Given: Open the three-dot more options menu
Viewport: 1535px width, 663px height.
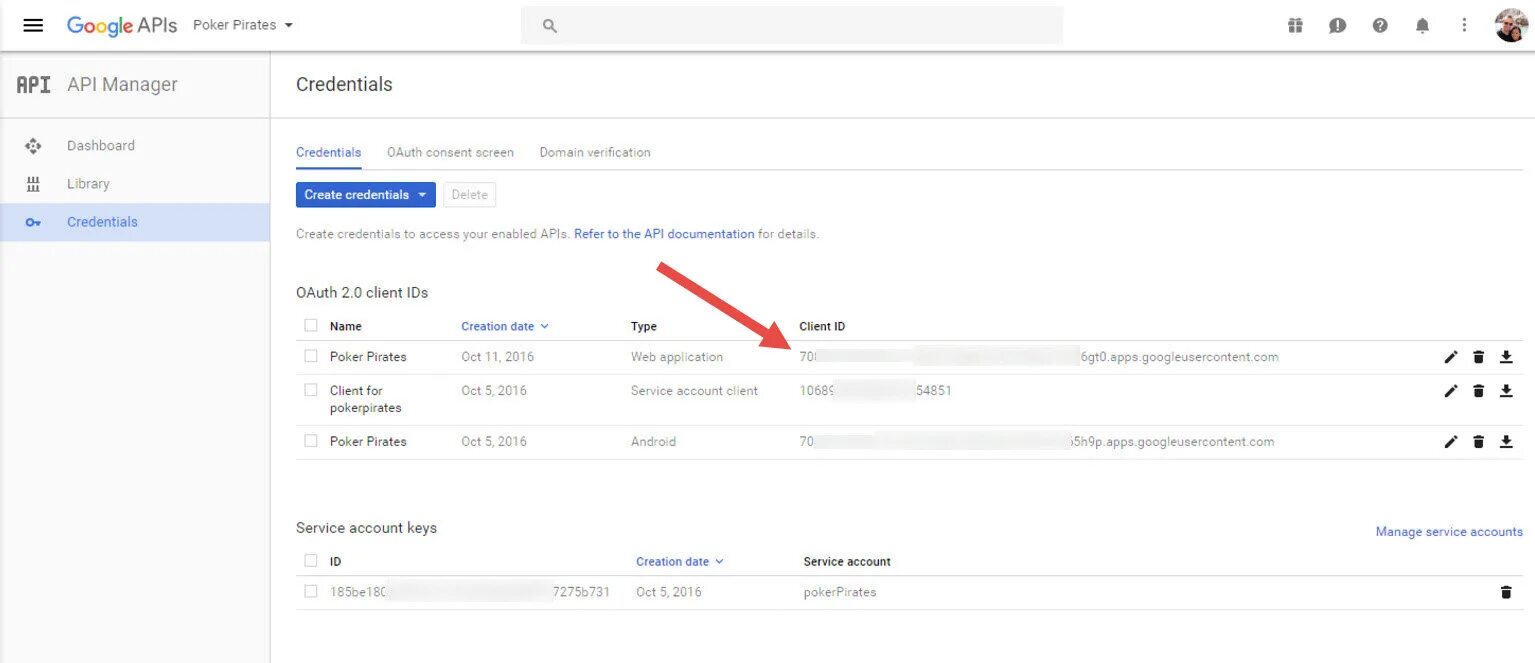Looking at the screenshot, I should tap(1464, 26).
